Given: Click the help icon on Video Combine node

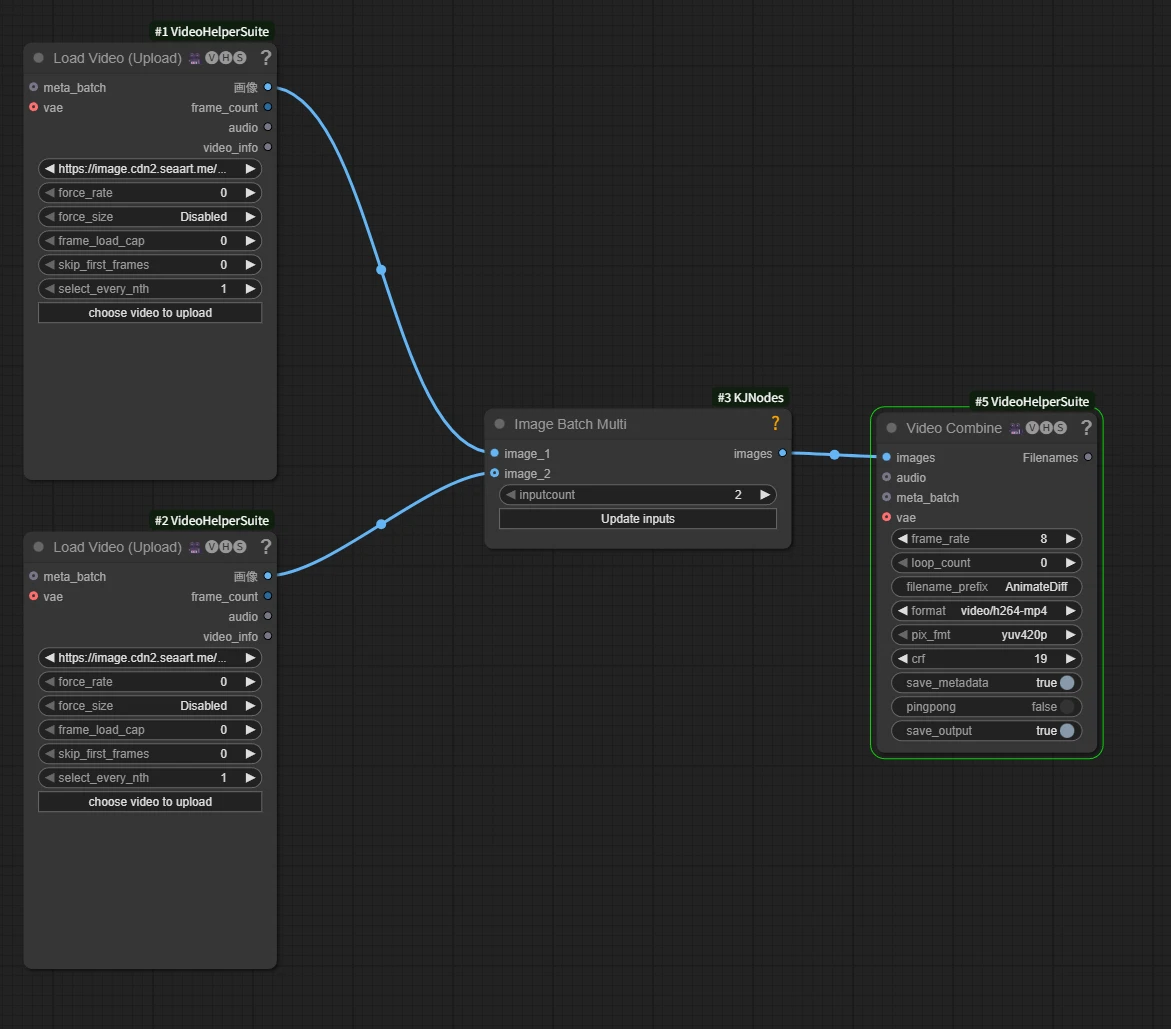Looking at the screenshot, I should 1086,427.
